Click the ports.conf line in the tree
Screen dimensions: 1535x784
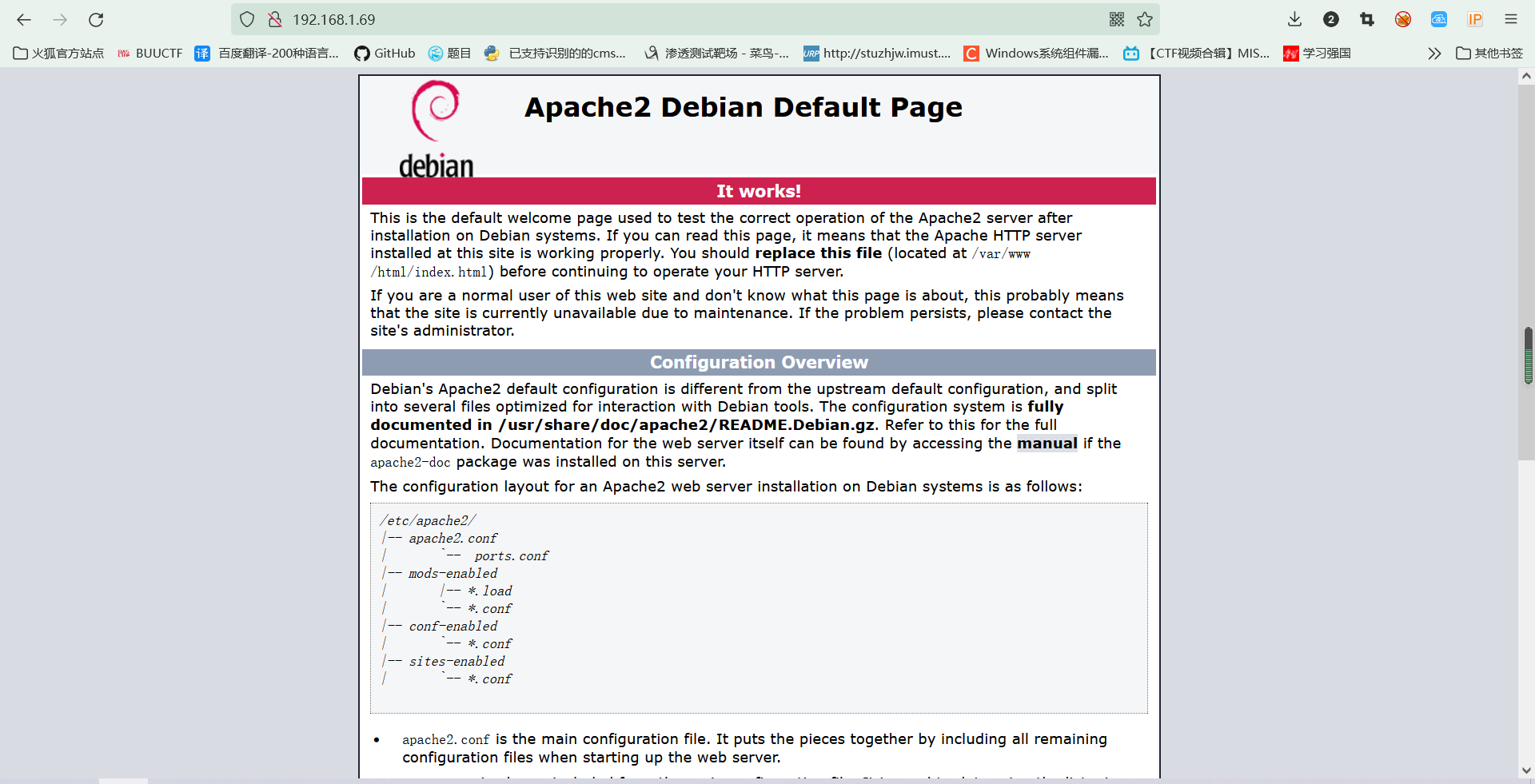tap(512, 556)
